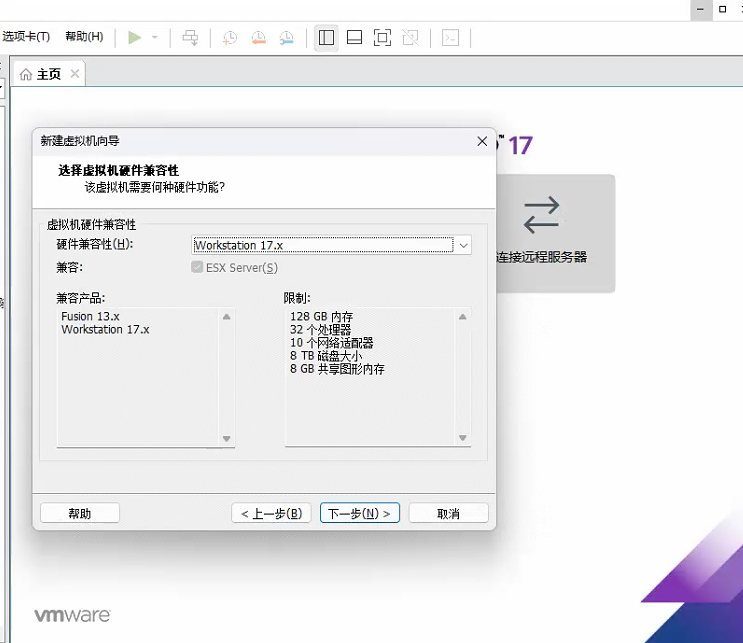This screenshot has height=643, width=743.
Task: Select the 8 TB 磁盘大小 limit entry
Action: (x=326, y=355)
